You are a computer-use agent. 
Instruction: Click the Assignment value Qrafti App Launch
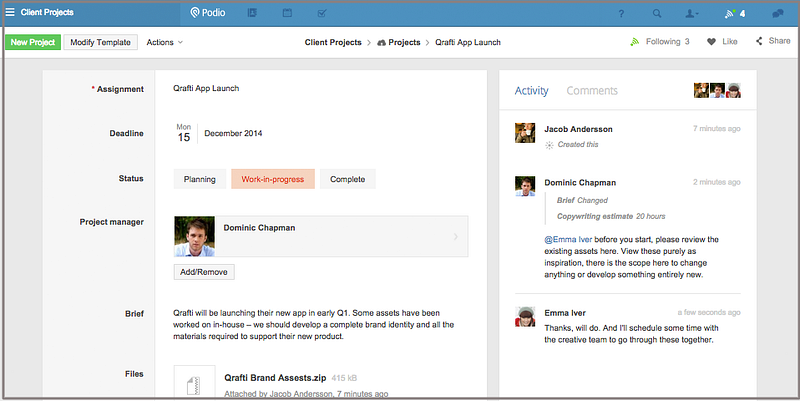(x=206, y=88)
